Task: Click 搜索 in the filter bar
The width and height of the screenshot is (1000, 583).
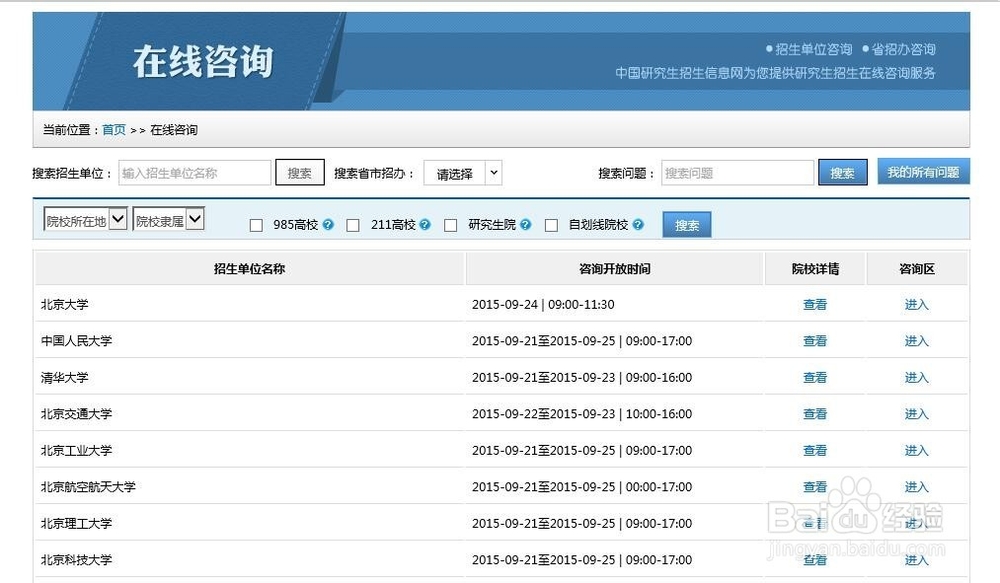Action: 687,225
